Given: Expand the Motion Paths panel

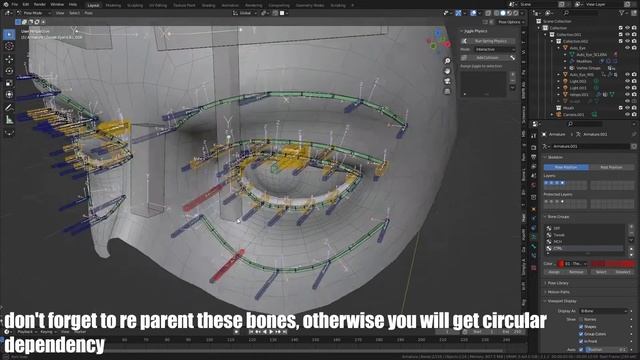Looking at the screenshot, I should click(558, 292).
